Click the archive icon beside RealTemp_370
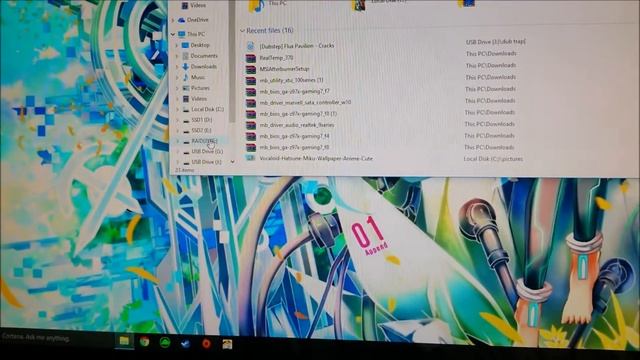This screenshot has width=640, height=360. point(251,58)
